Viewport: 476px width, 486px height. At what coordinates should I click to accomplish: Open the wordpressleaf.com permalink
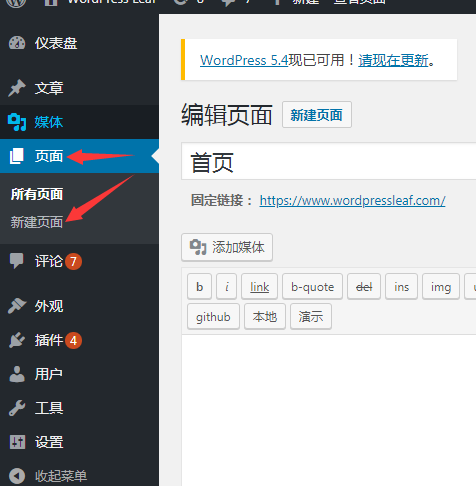(x=352, y=201)
